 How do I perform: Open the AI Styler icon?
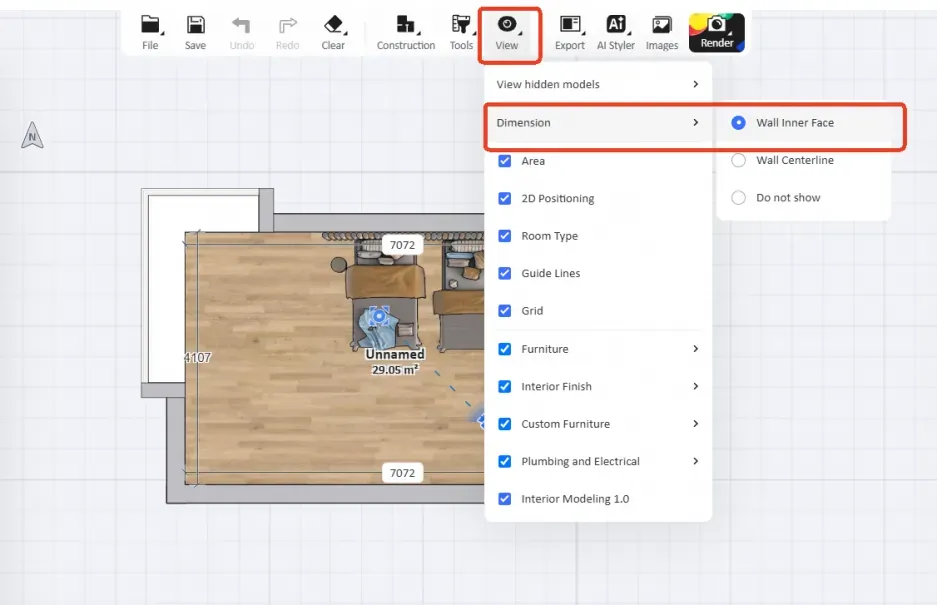pyautogui.click(x=616, y=26)
